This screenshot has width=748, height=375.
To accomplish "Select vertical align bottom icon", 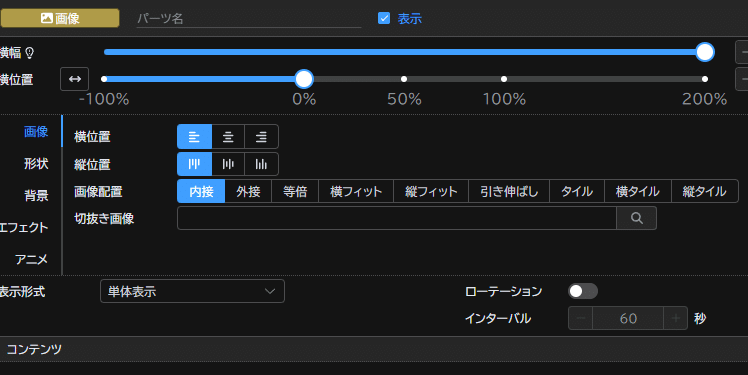I will 261,164.
